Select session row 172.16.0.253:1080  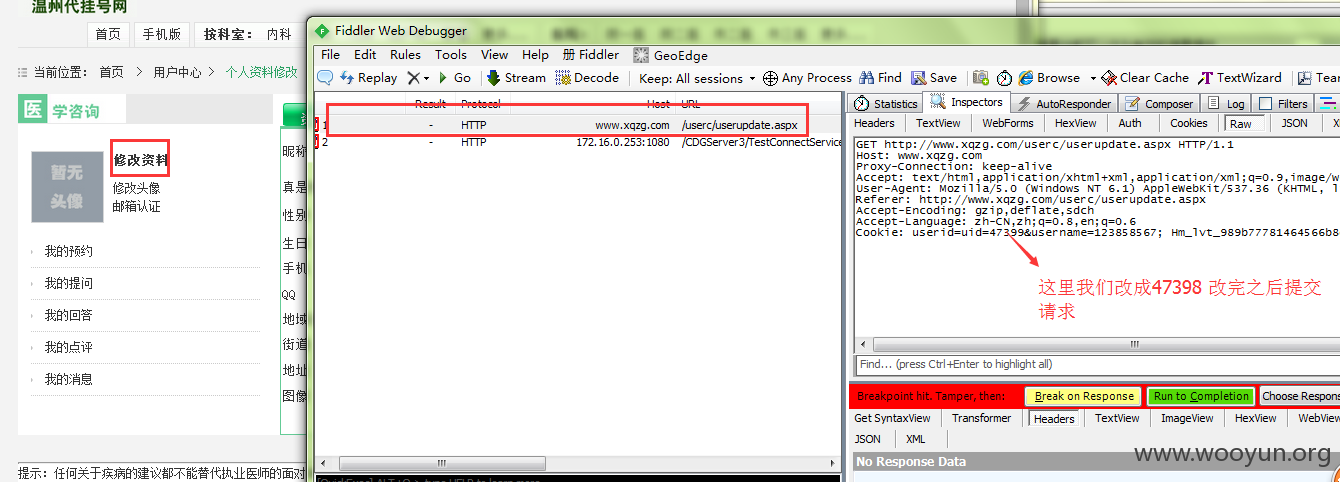(x=578, y=142)
